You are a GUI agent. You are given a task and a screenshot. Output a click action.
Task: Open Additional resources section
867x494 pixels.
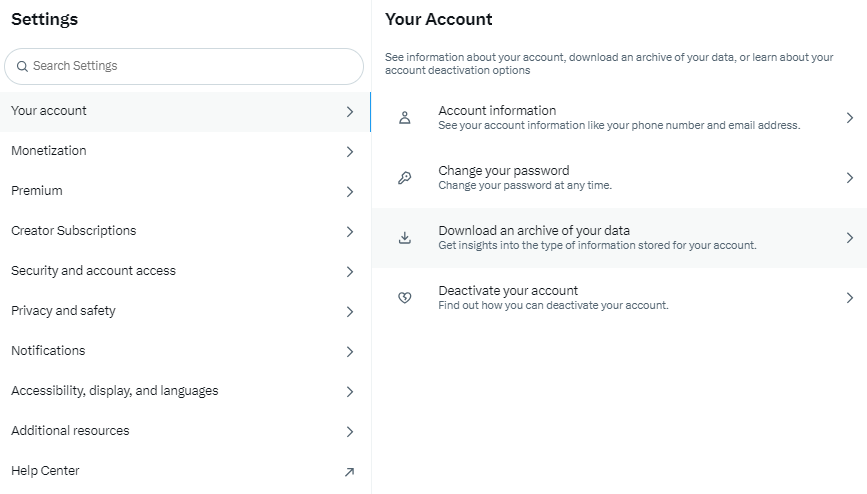pyautogui.click(x=70, y=431)
